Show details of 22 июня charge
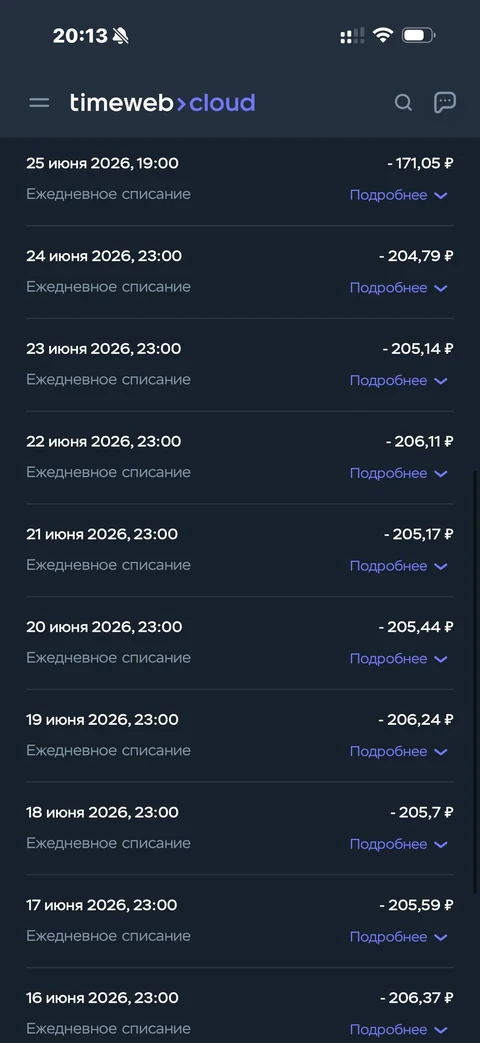Screen dimensions: 480x1043 399,473
